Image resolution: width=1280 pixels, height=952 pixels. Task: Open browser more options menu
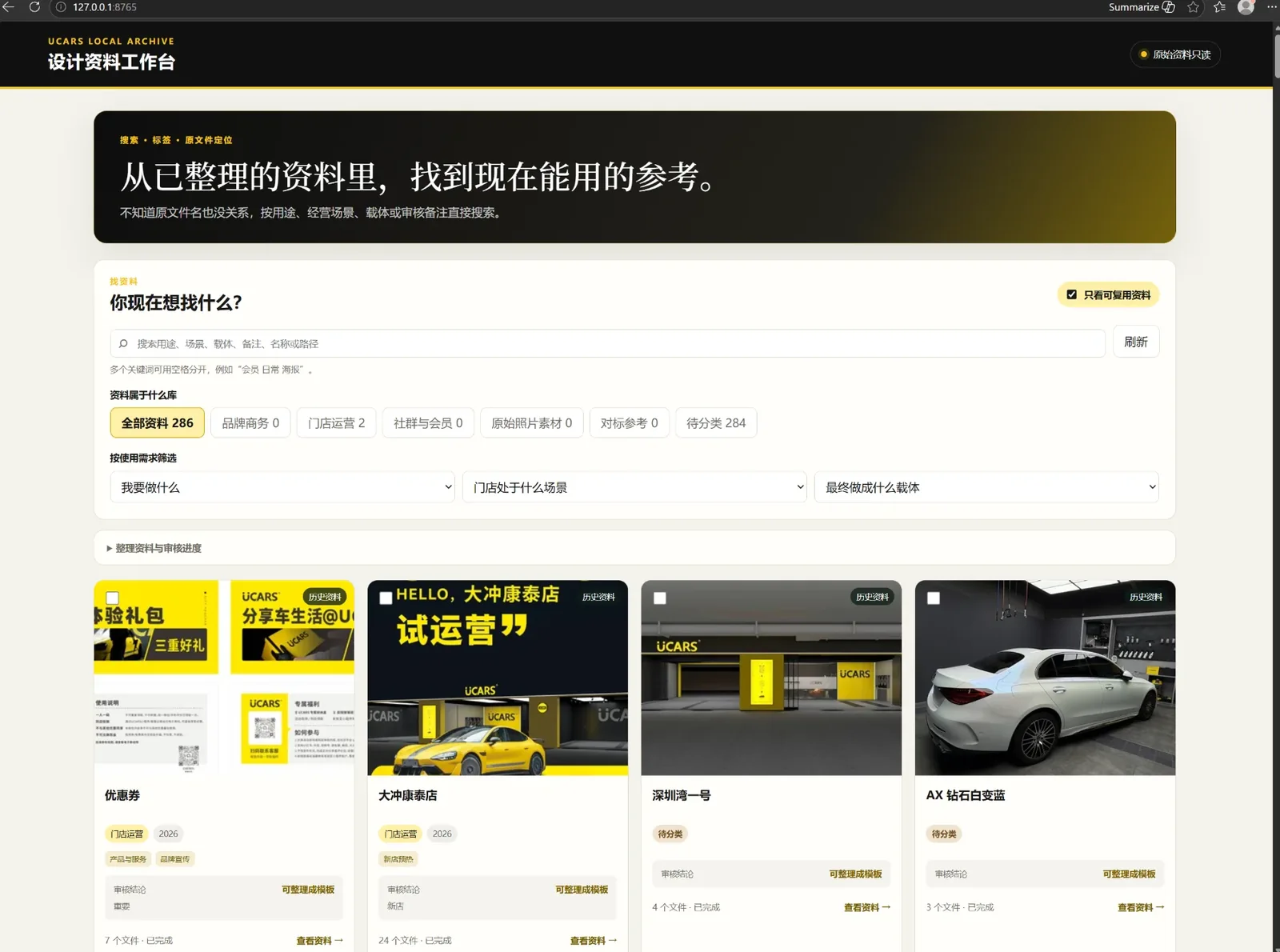point(1271,7)
